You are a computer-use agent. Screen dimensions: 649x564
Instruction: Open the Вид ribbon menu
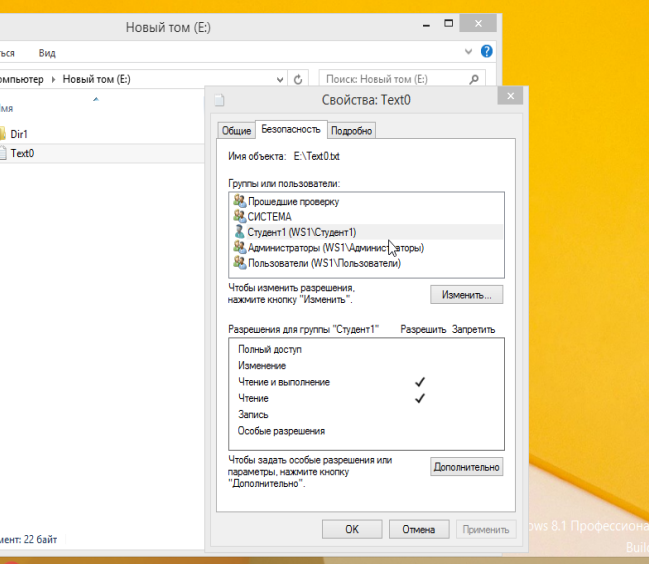pos(47,52)
